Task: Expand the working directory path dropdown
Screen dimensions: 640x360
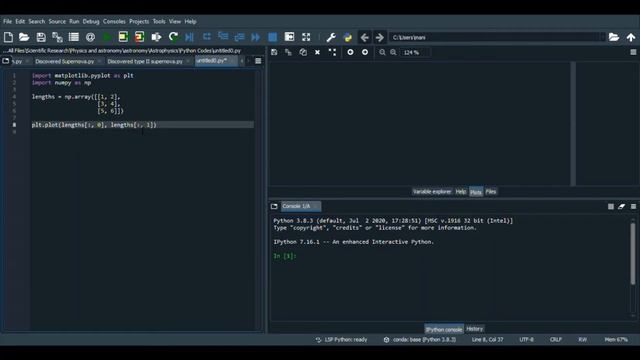Action: [x=603, y=37]
